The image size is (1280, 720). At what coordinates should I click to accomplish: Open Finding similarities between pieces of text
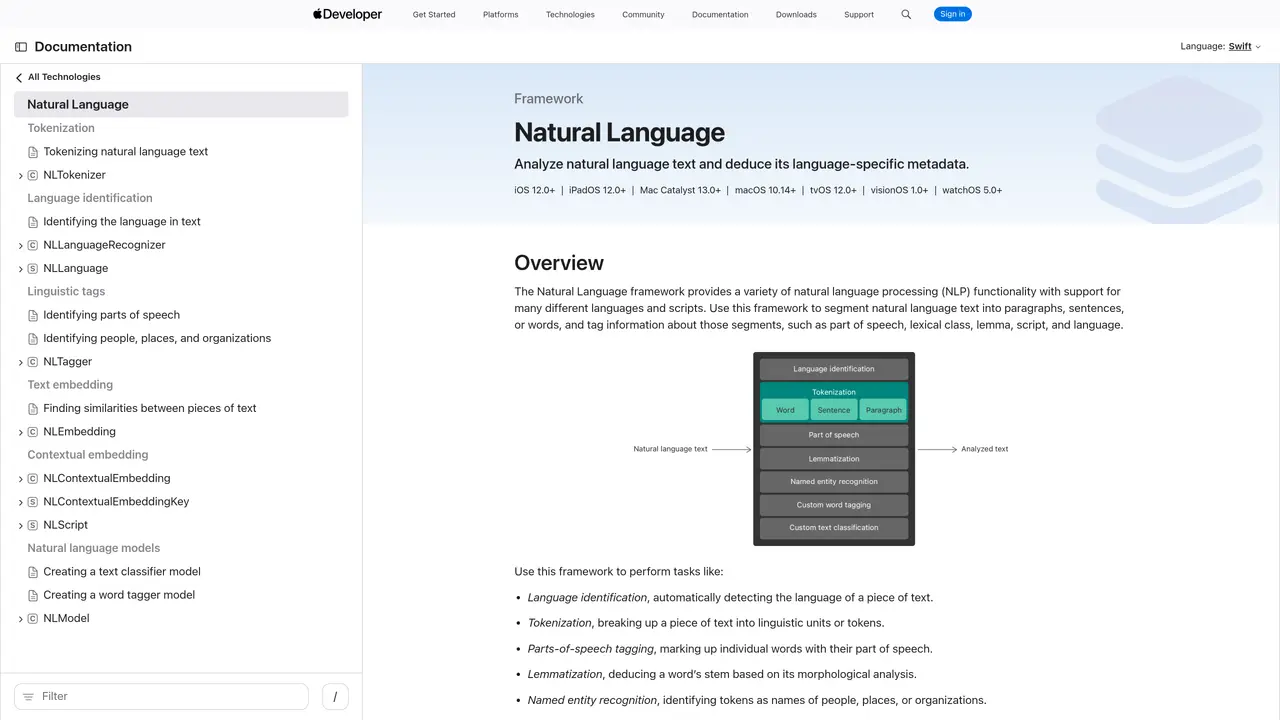tap(150, 408)
